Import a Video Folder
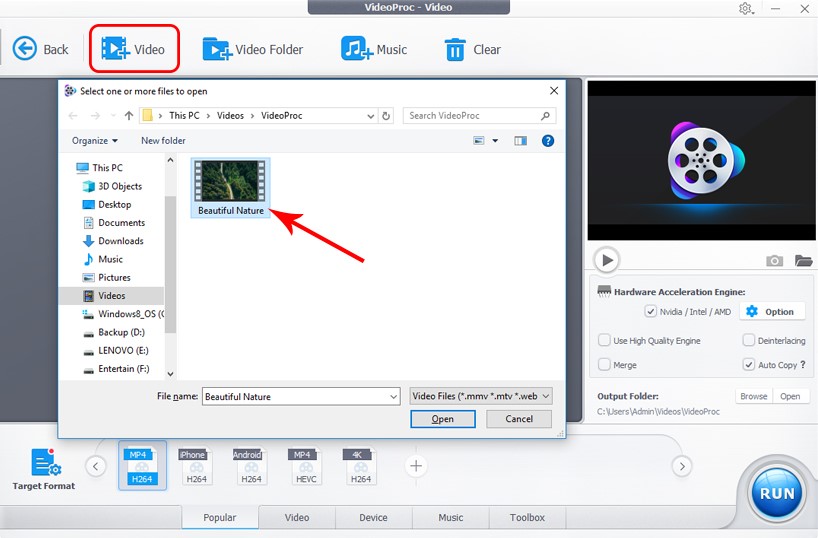Screen dimensions: 818x538 [253, 49]
